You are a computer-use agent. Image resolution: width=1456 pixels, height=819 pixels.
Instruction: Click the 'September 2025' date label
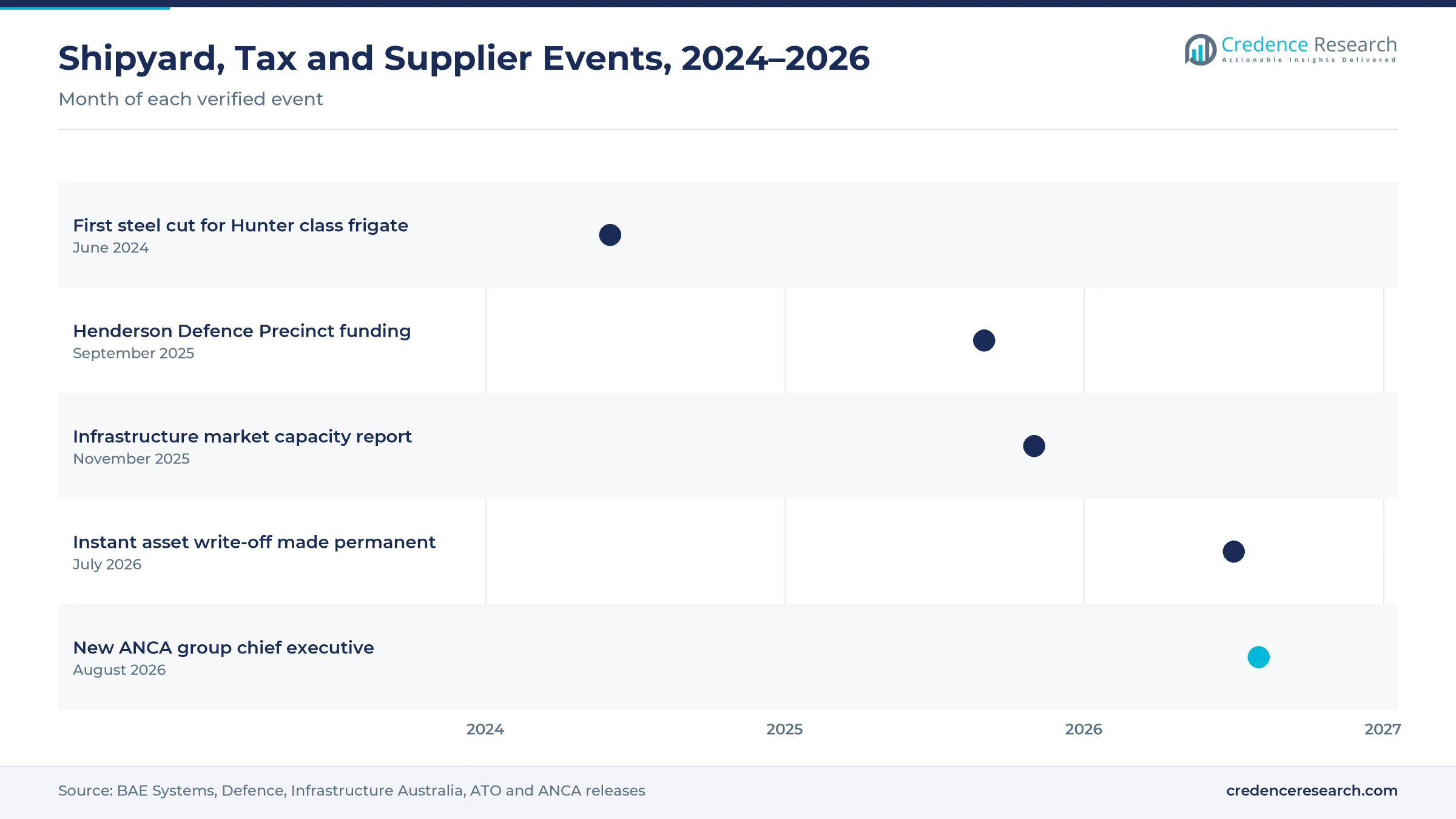[133, 353]
